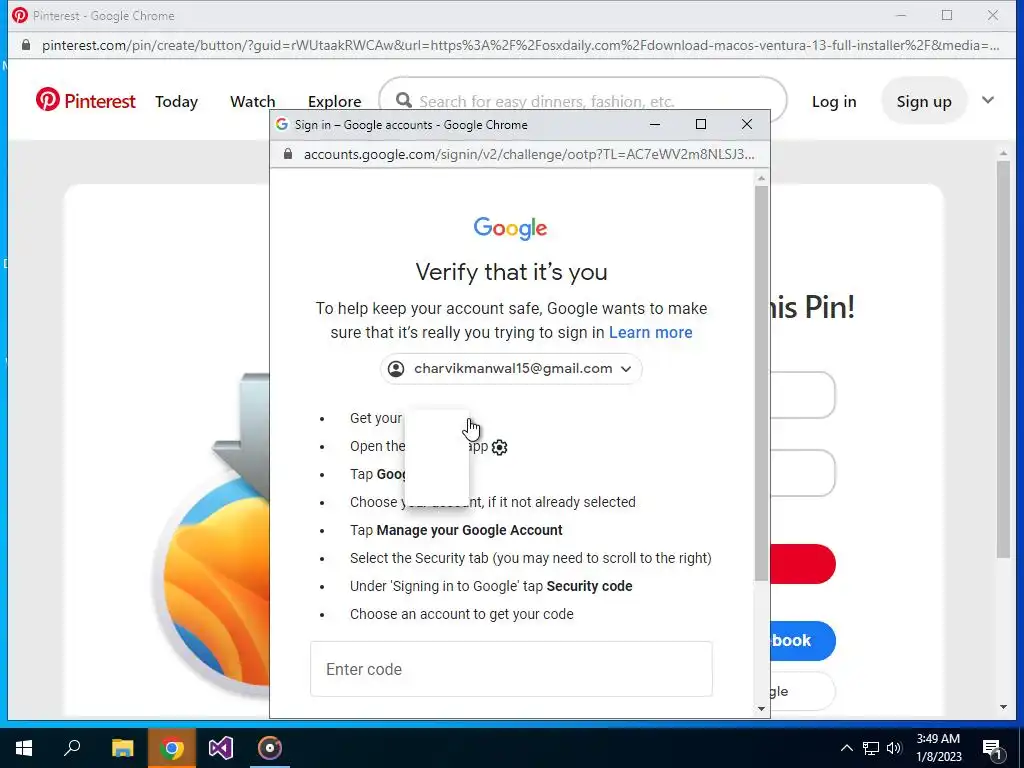Click the account avatar icon beside the email
This screenshot has height=768, width=1024.
point(396,368)
